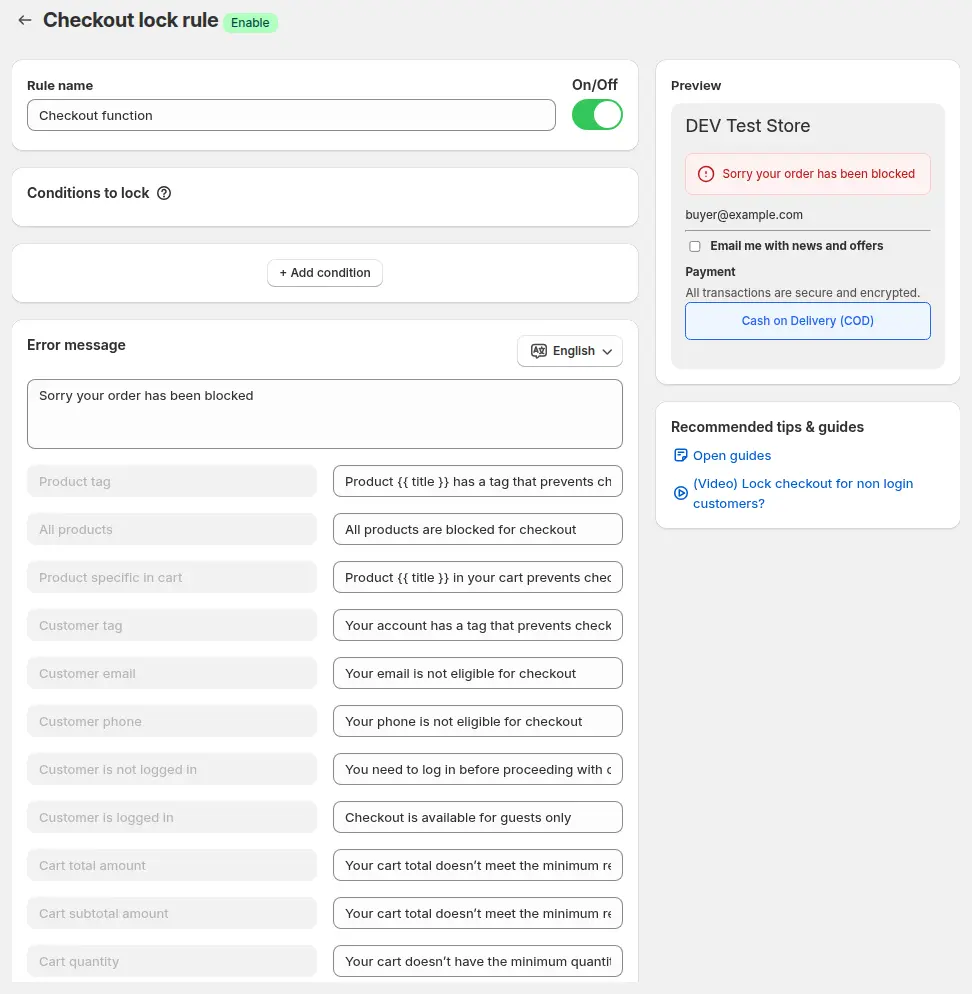Click the Conditions to lock heading
The width and height of the screenshot is (972, 994).
pyautogui.click(x=88, y=193)
